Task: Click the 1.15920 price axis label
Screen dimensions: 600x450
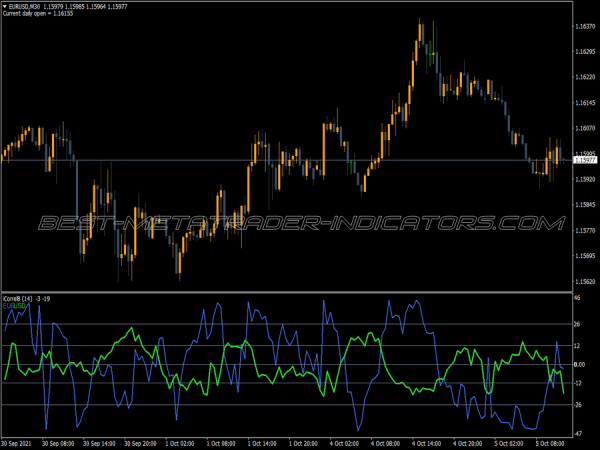Action: pyautogui.click(x=585, y=179)
